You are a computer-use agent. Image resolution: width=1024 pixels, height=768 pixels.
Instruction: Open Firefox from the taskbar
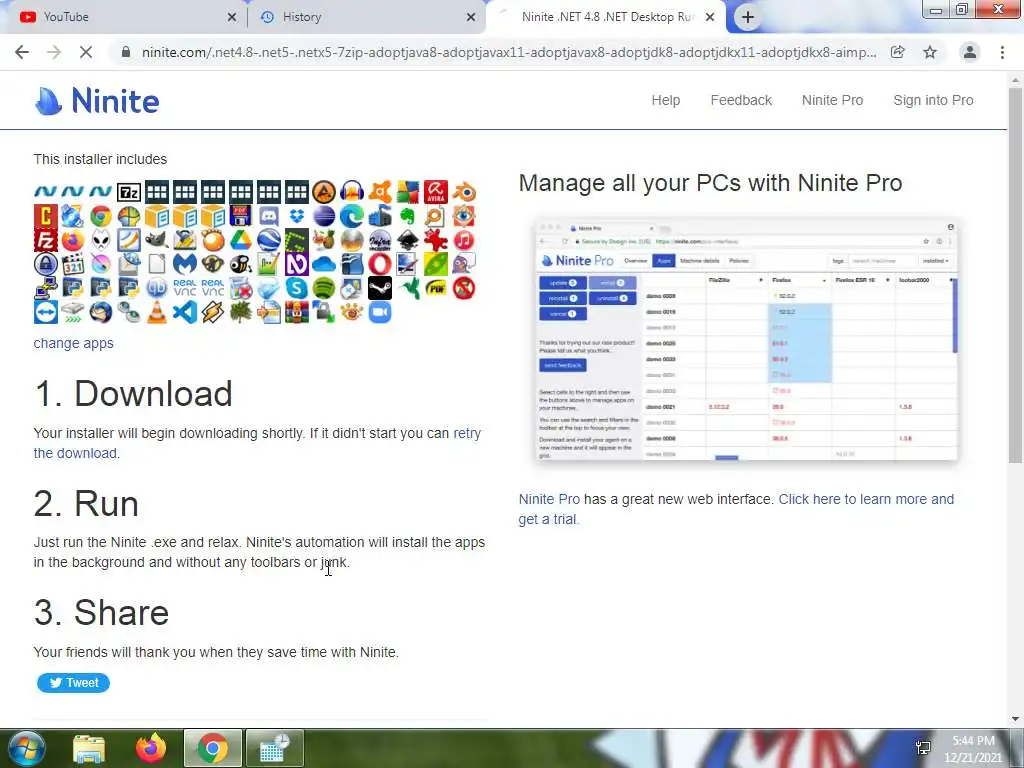click(151, 749)
